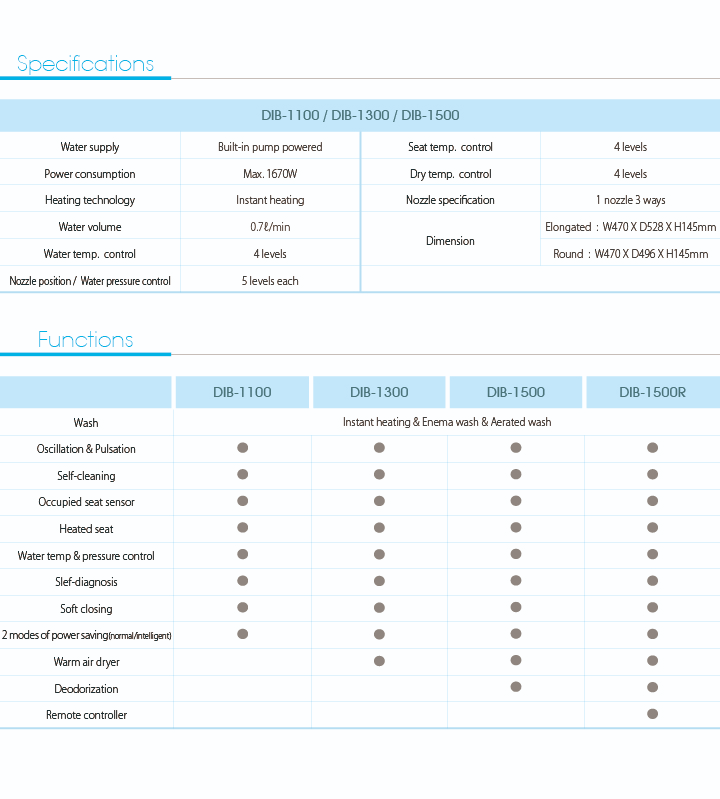Image resolution: width=720 pixels, height=799 pixels.
Task: Click the Warm air dryer label
Action: point(86,662)
